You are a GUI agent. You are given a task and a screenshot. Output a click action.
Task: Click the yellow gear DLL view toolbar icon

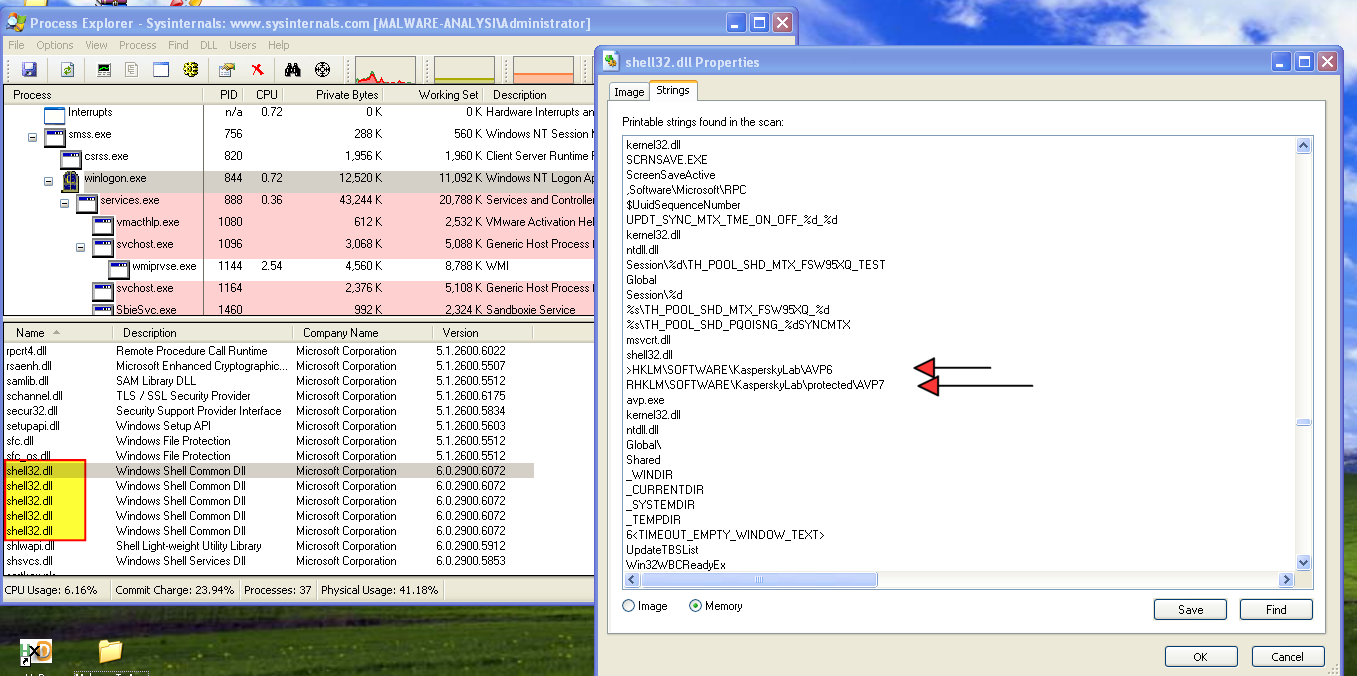pos(190,69)
